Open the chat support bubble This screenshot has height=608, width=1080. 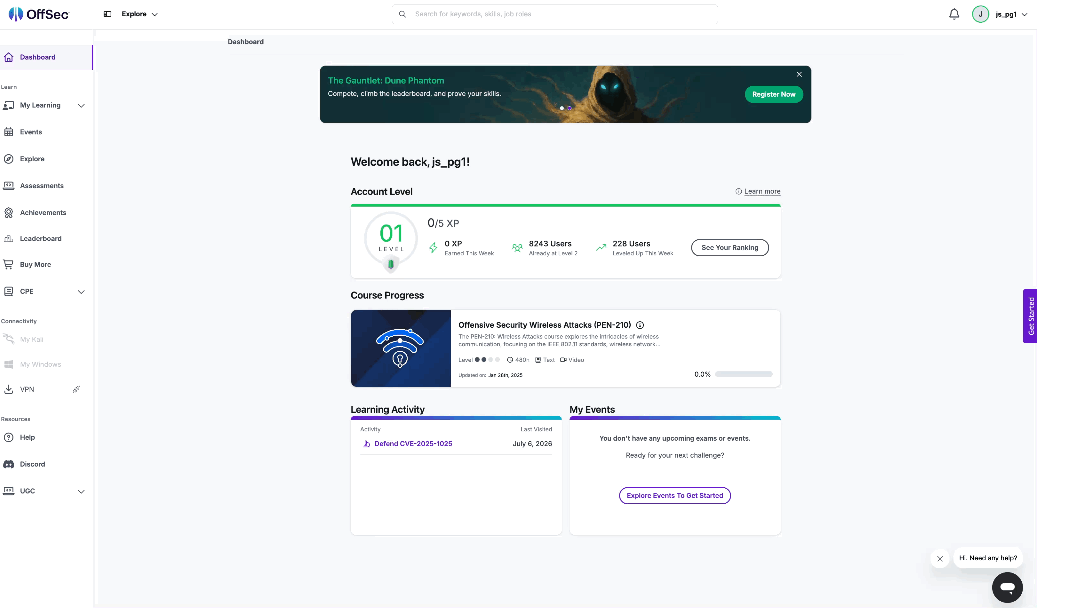click(1007, 587)
